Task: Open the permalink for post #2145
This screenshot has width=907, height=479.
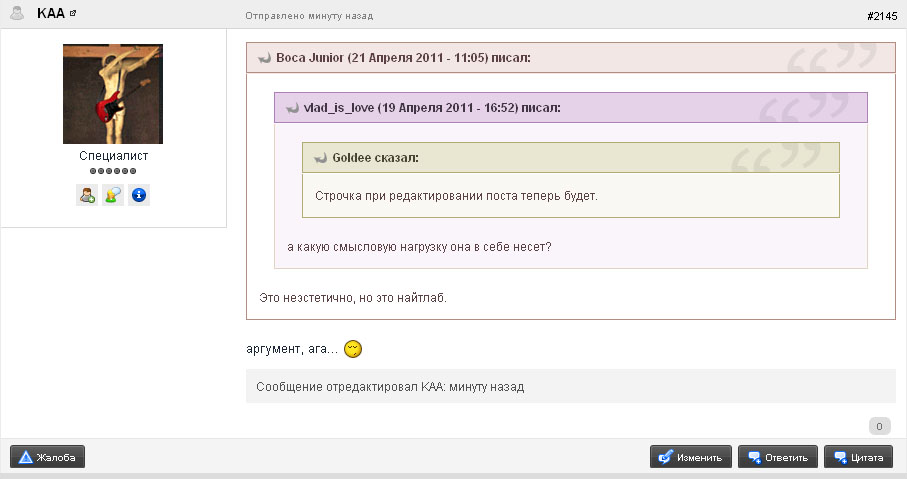Action: click(882, 16)
